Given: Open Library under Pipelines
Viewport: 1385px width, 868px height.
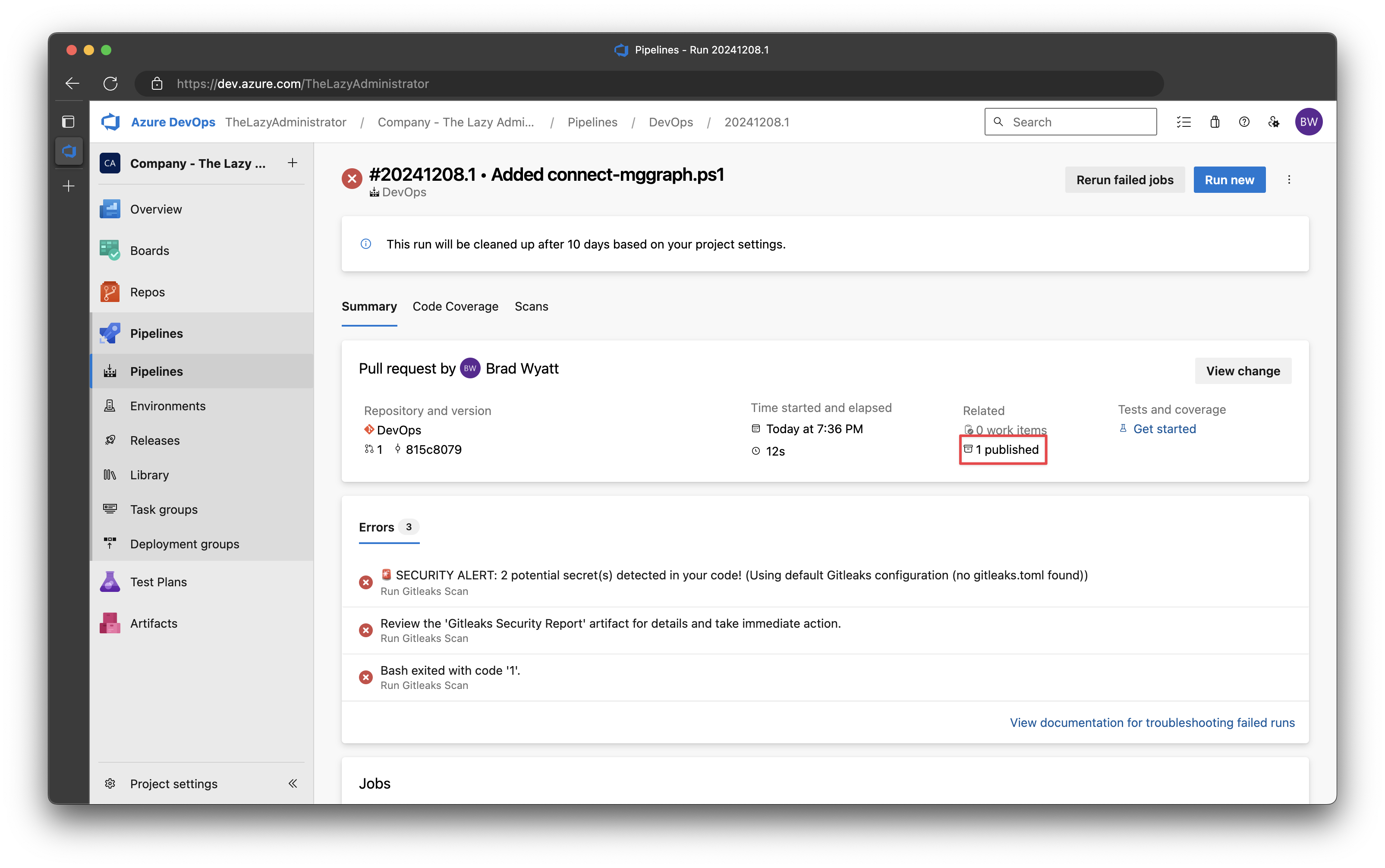Looking at the screenshot, I should pyautogui.click(x=202, y=474).
